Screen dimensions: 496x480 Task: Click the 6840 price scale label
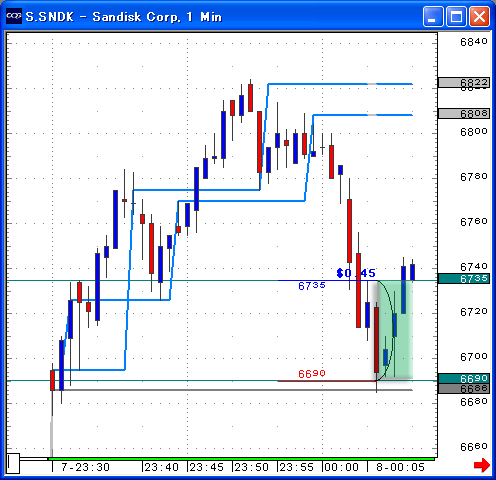tap(474, 42)
